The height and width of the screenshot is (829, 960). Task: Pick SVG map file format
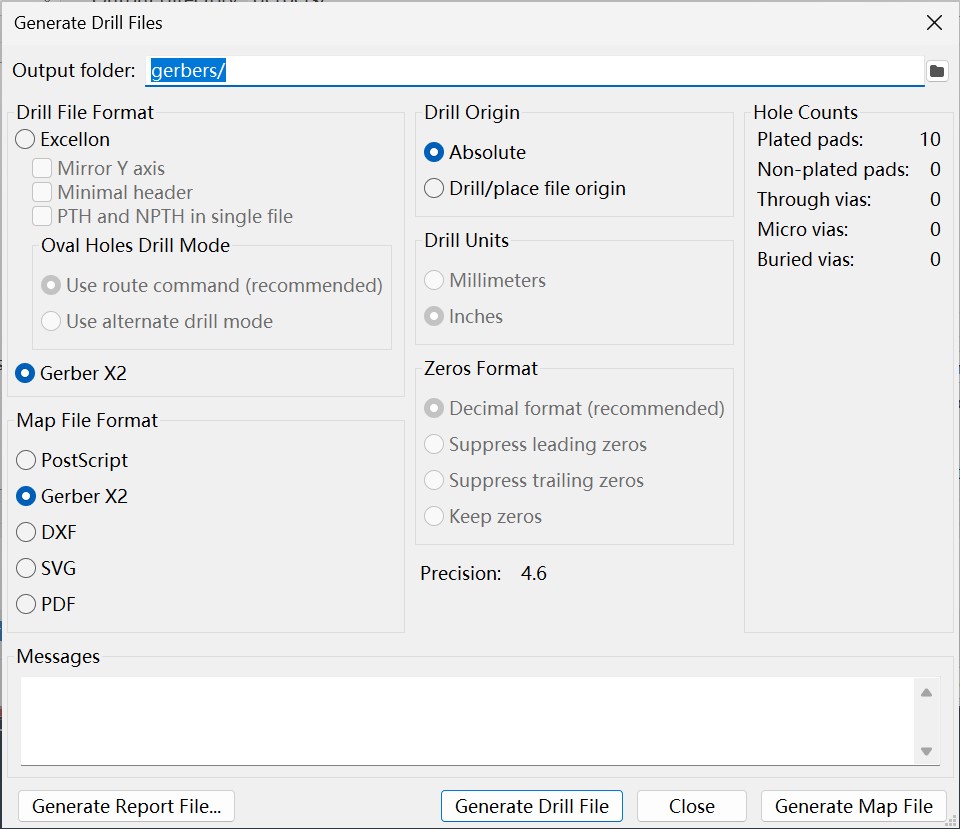click(x=26, y=569)
